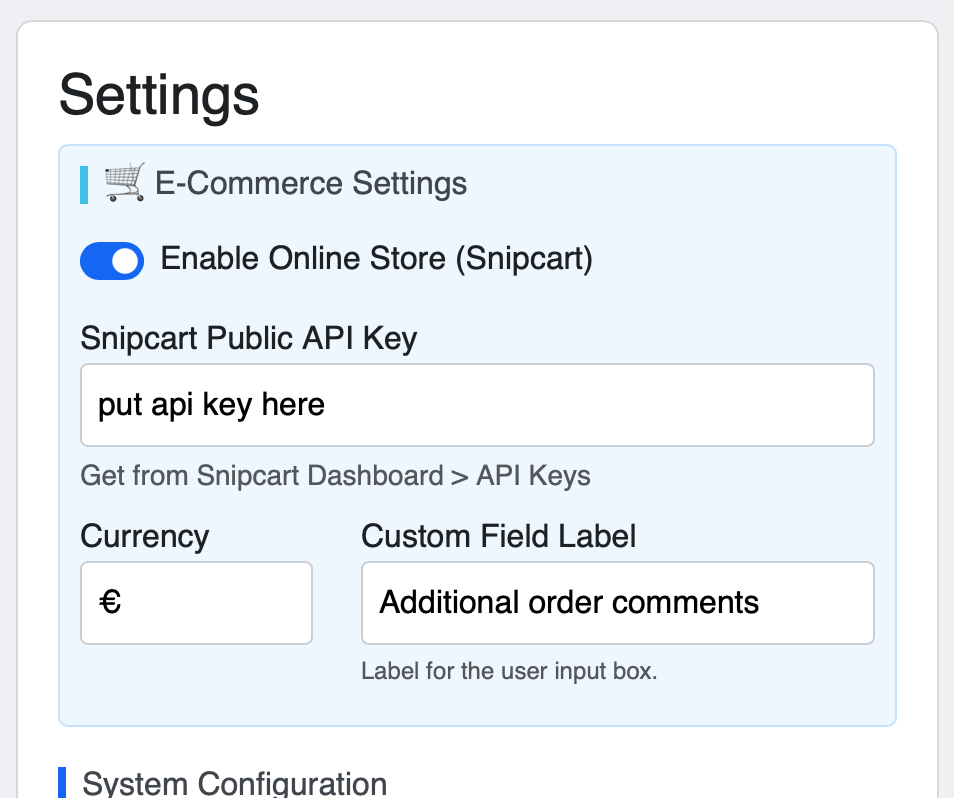
Task: Click the Enable Online Store (Snipcart) label
Action: [376, 259]
